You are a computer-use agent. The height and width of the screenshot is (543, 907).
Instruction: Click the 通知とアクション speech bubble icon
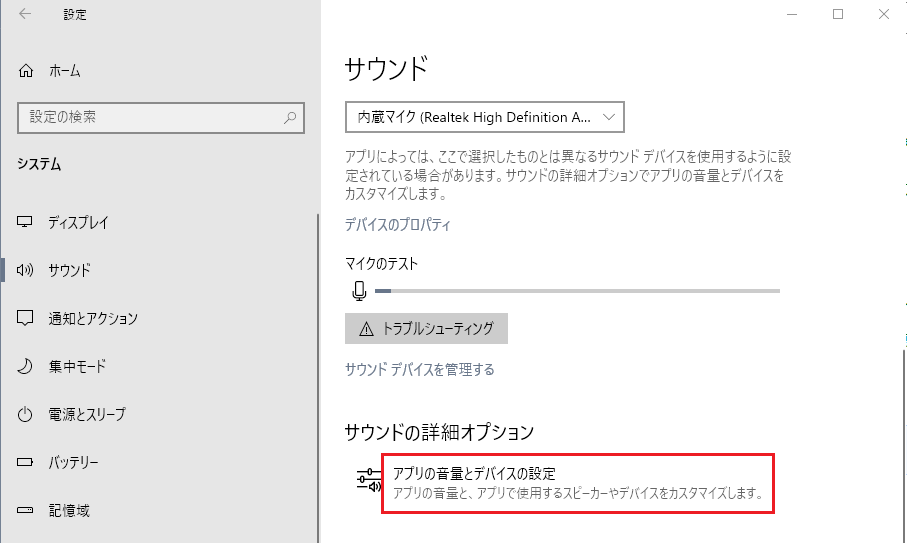click(25, 318)
